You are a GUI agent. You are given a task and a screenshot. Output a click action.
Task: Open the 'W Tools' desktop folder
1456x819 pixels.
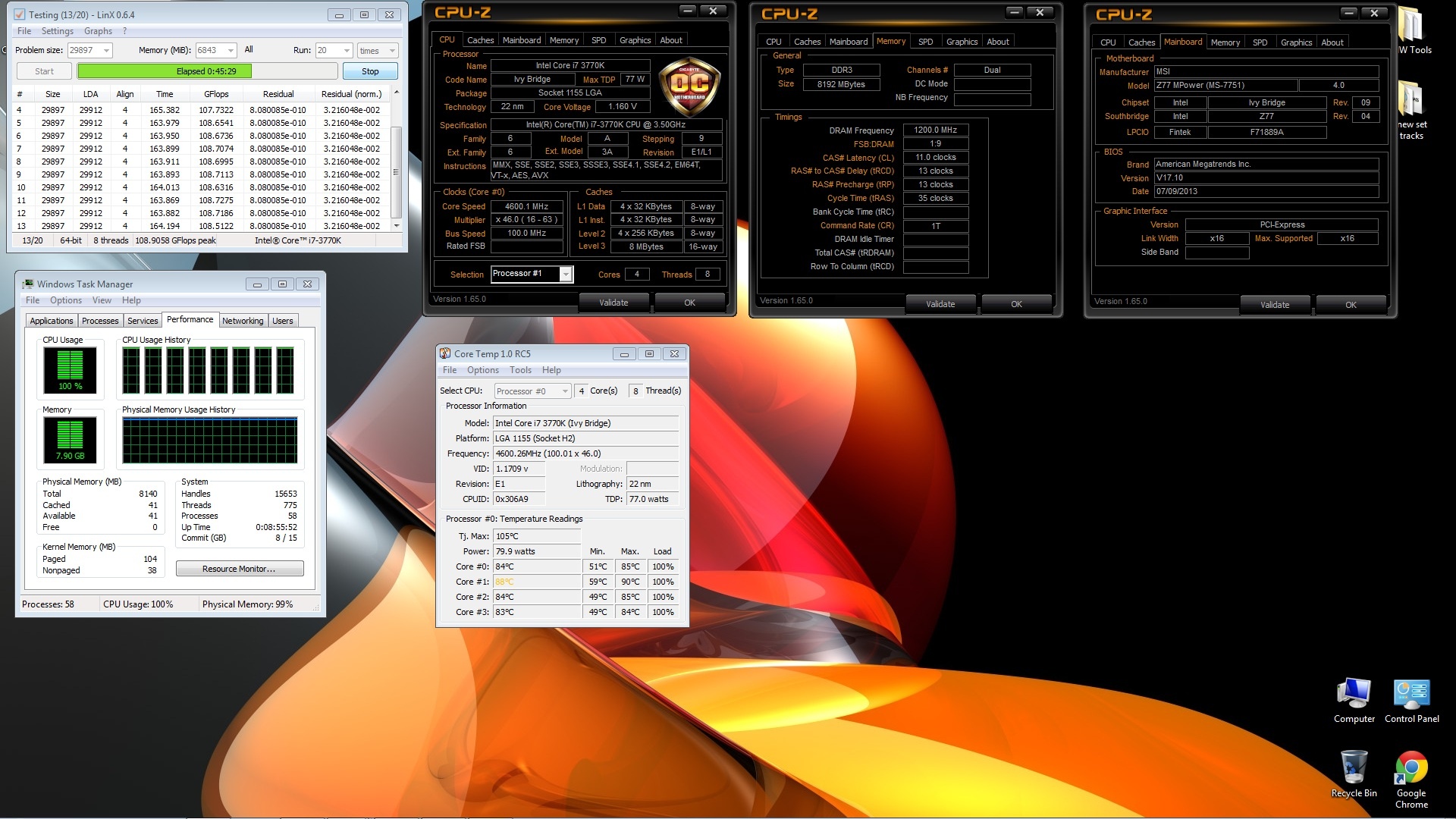tap(1414, 30)
